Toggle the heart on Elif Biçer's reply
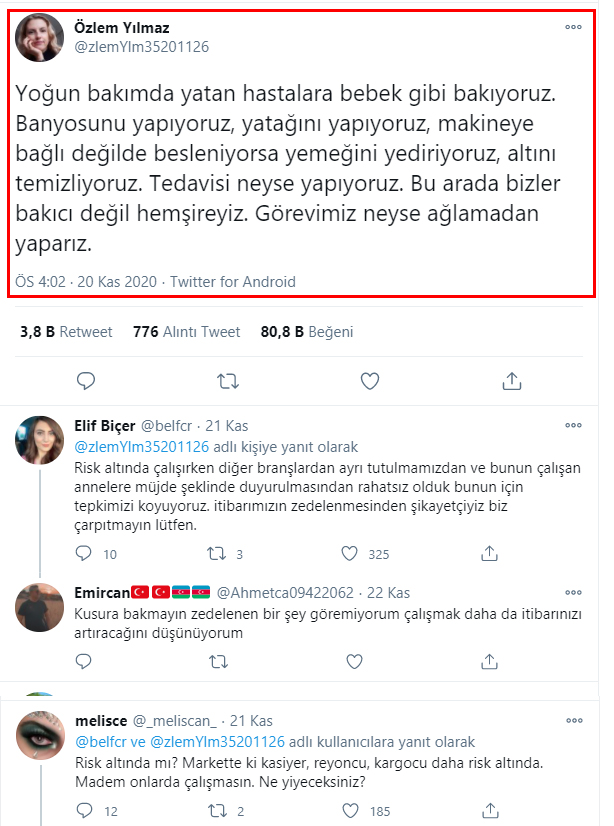This screenshot has width=614, height=826. coord(351,553)
